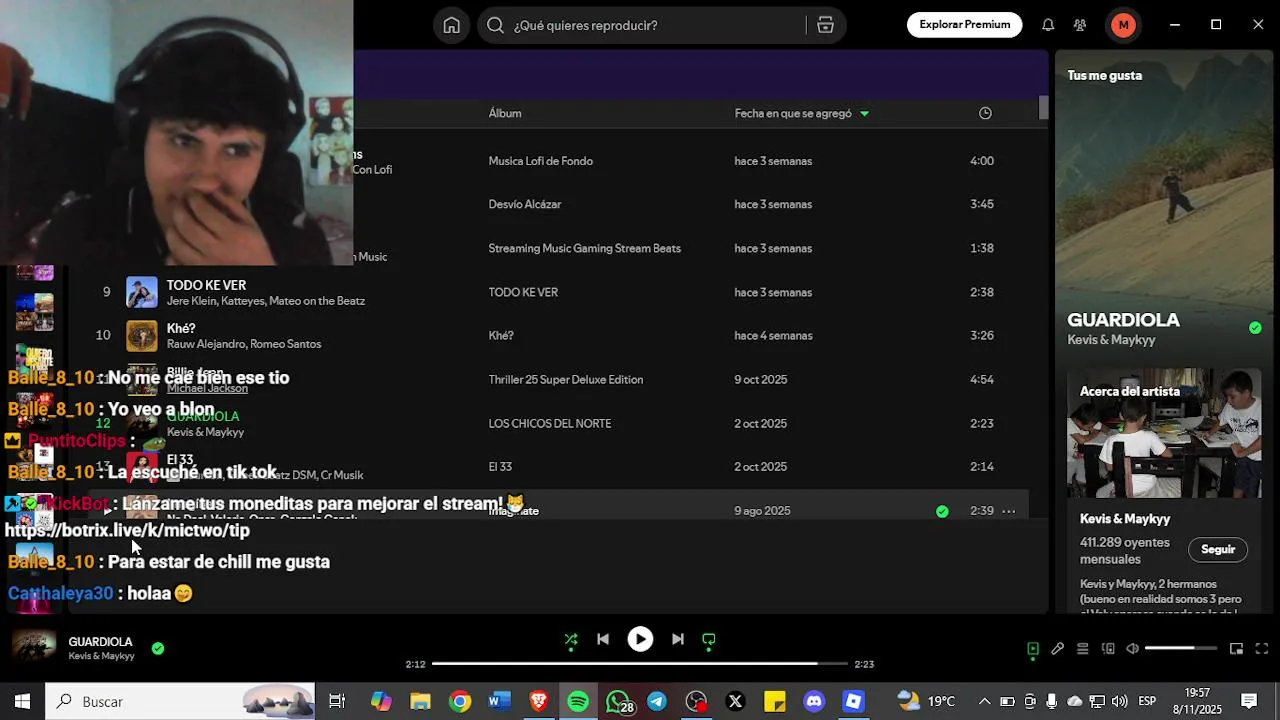Image resolution: width=1280 pixels, height=720 pixels.
Task: Open Windows Start menu
Action: pyautogui.click(x=22, y=702)
